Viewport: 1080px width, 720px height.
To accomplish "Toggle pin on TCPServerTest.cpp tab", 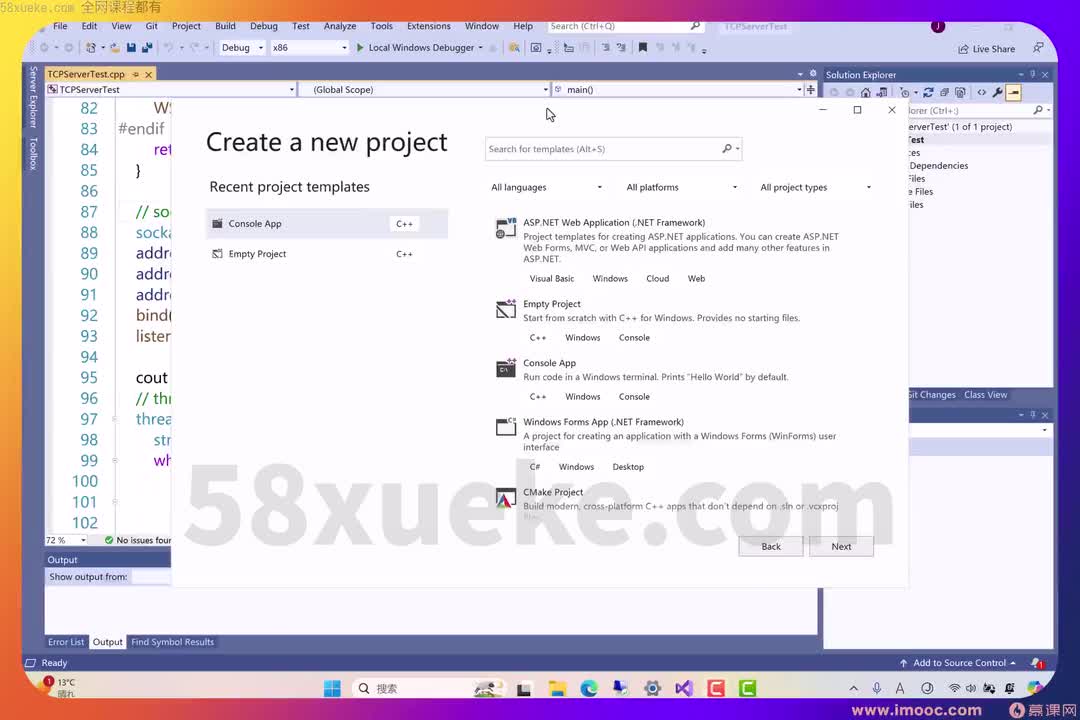I will tap(136, 74).
